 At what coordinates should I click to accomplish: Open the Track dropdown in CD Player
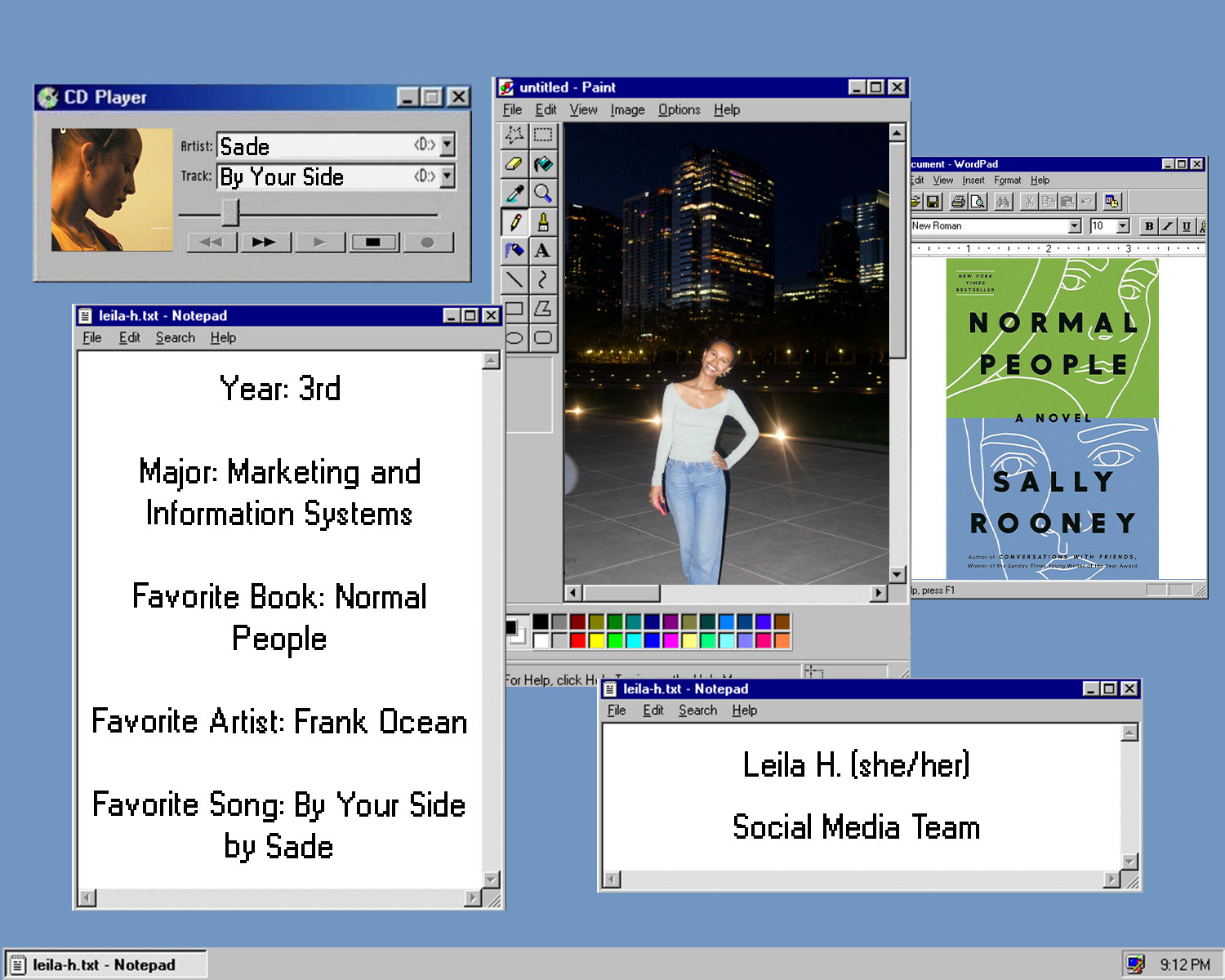tap(448, 176)
